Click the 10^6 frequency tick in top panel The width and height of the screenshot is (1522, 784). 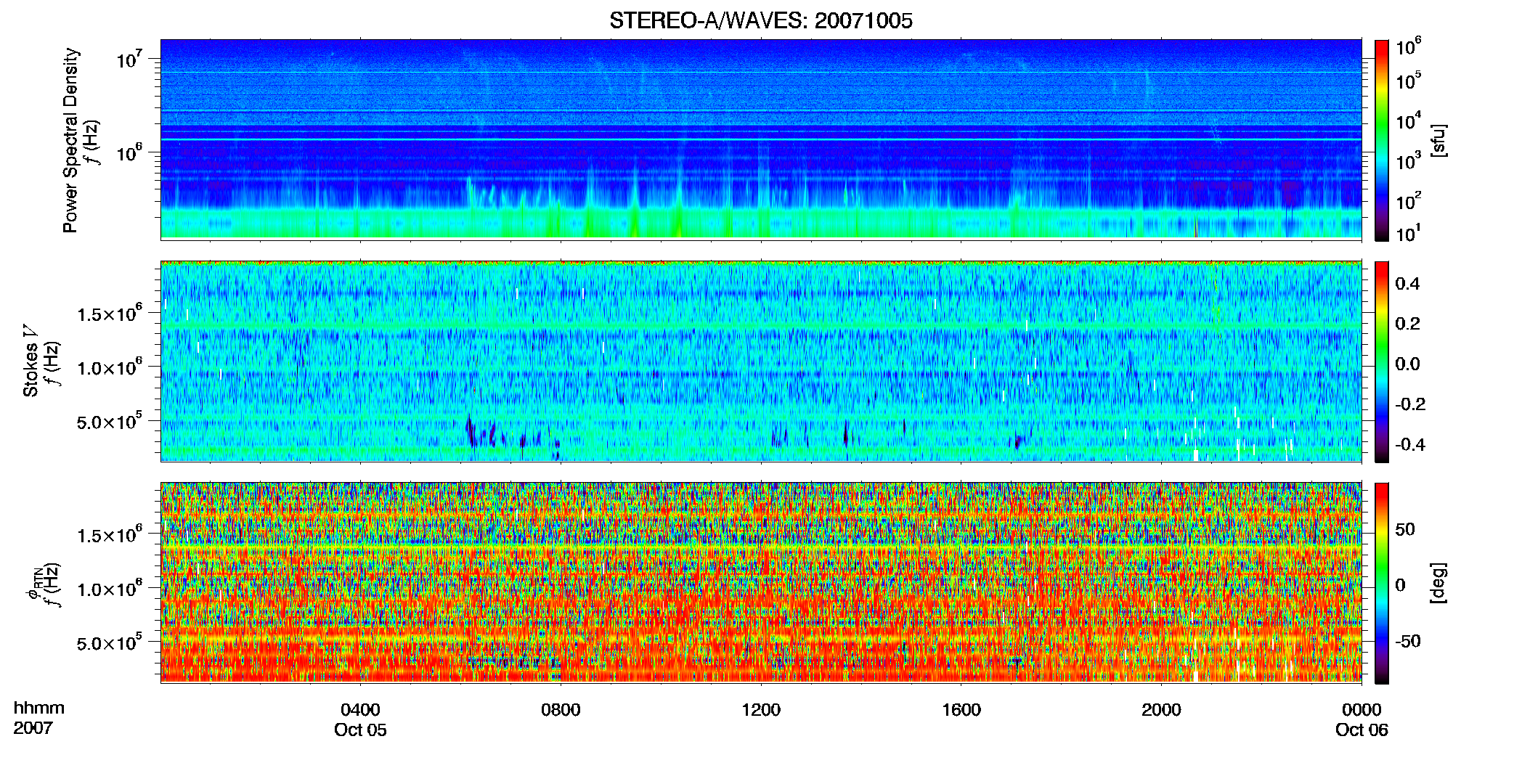[x=130, y=152]
